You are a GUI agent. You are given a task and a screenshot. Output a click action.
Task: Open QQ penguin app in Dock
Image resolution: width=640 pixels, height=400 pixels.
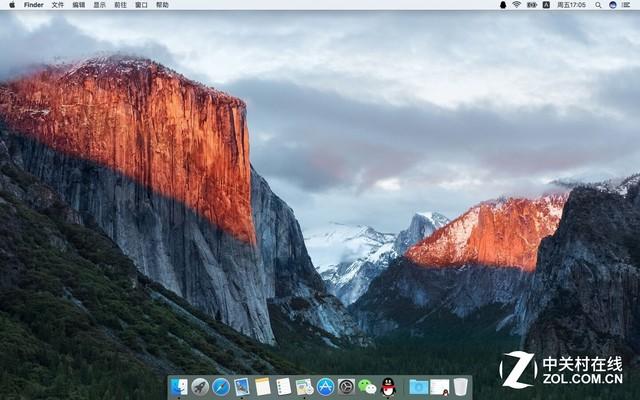click(388, 387)
